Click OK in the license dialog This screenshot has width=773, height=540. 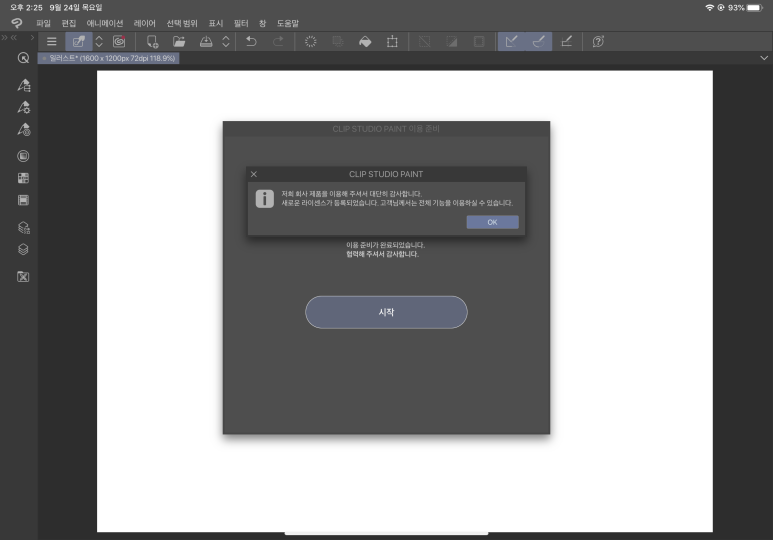492,222
